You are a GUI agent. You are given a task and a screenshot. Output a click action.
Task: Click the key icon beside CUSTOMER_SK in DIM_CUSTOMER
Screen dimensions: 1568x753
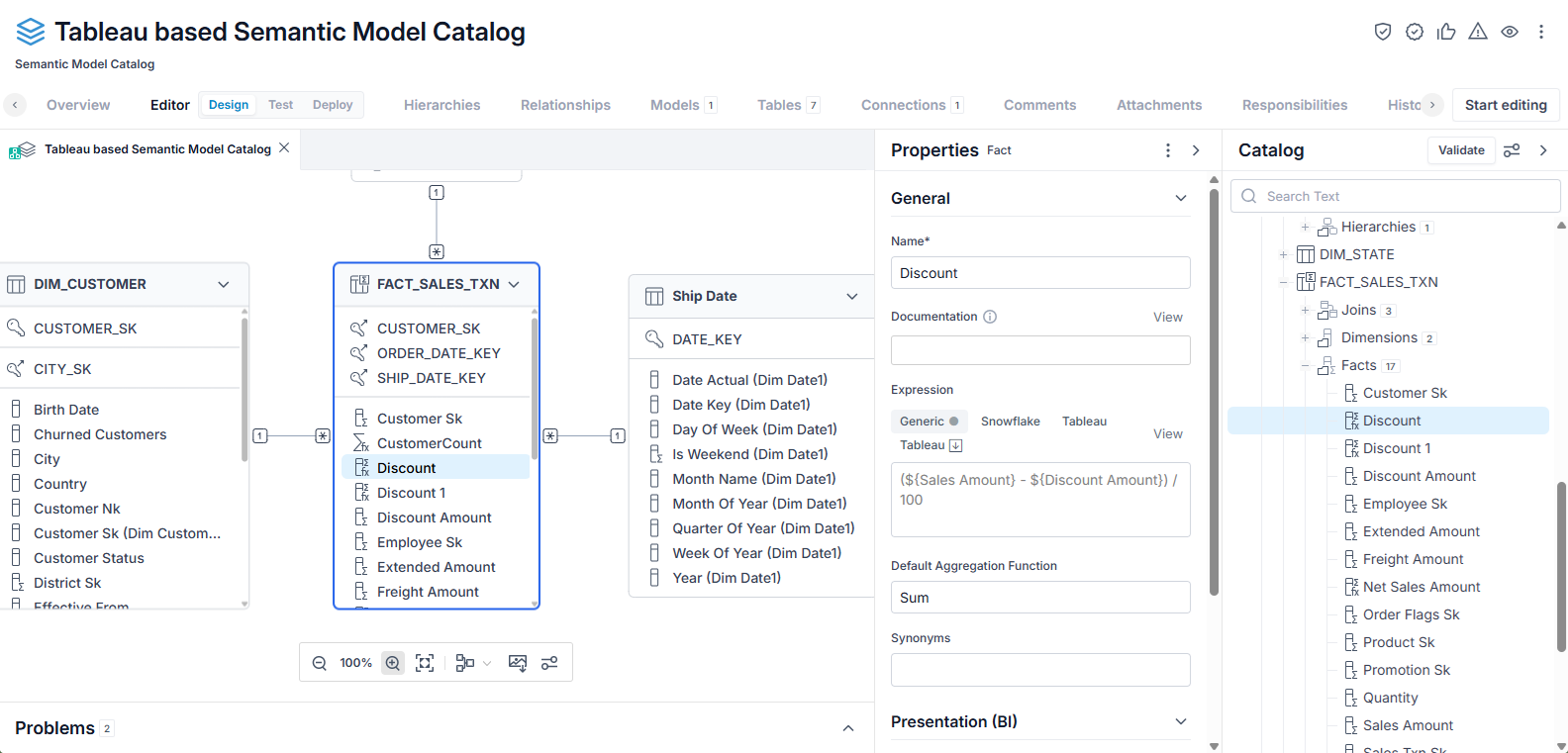(16, 328)
